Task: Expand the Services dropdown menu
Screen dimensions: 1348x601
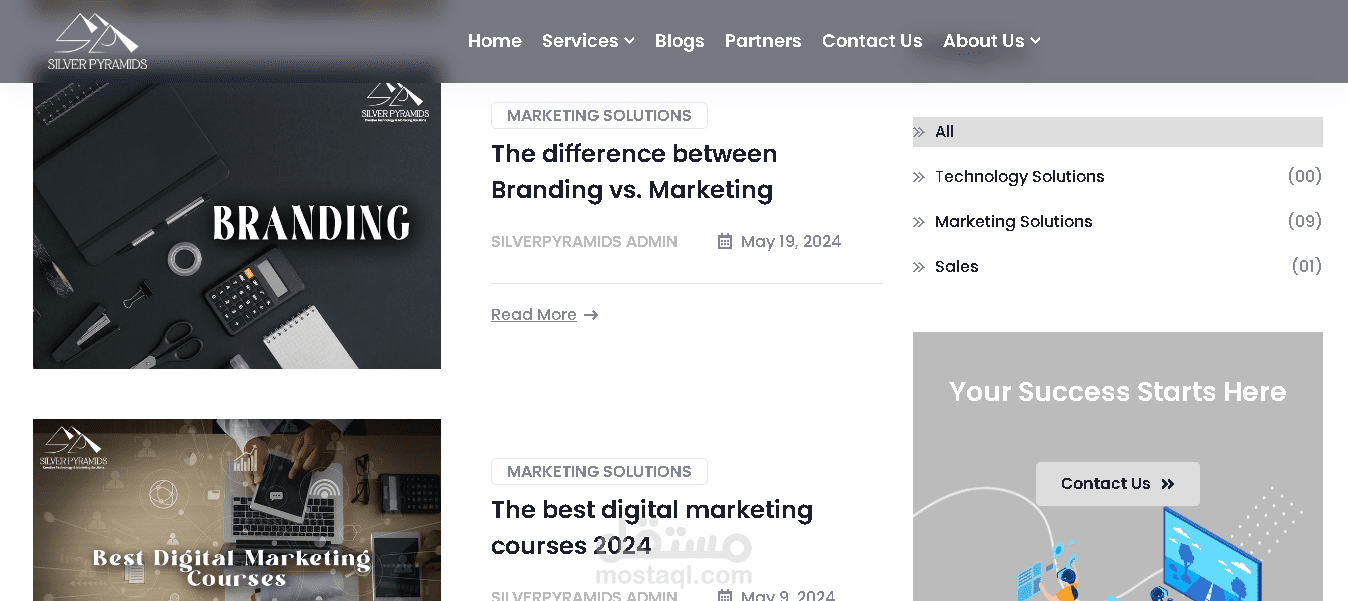Action: (588, 41)
